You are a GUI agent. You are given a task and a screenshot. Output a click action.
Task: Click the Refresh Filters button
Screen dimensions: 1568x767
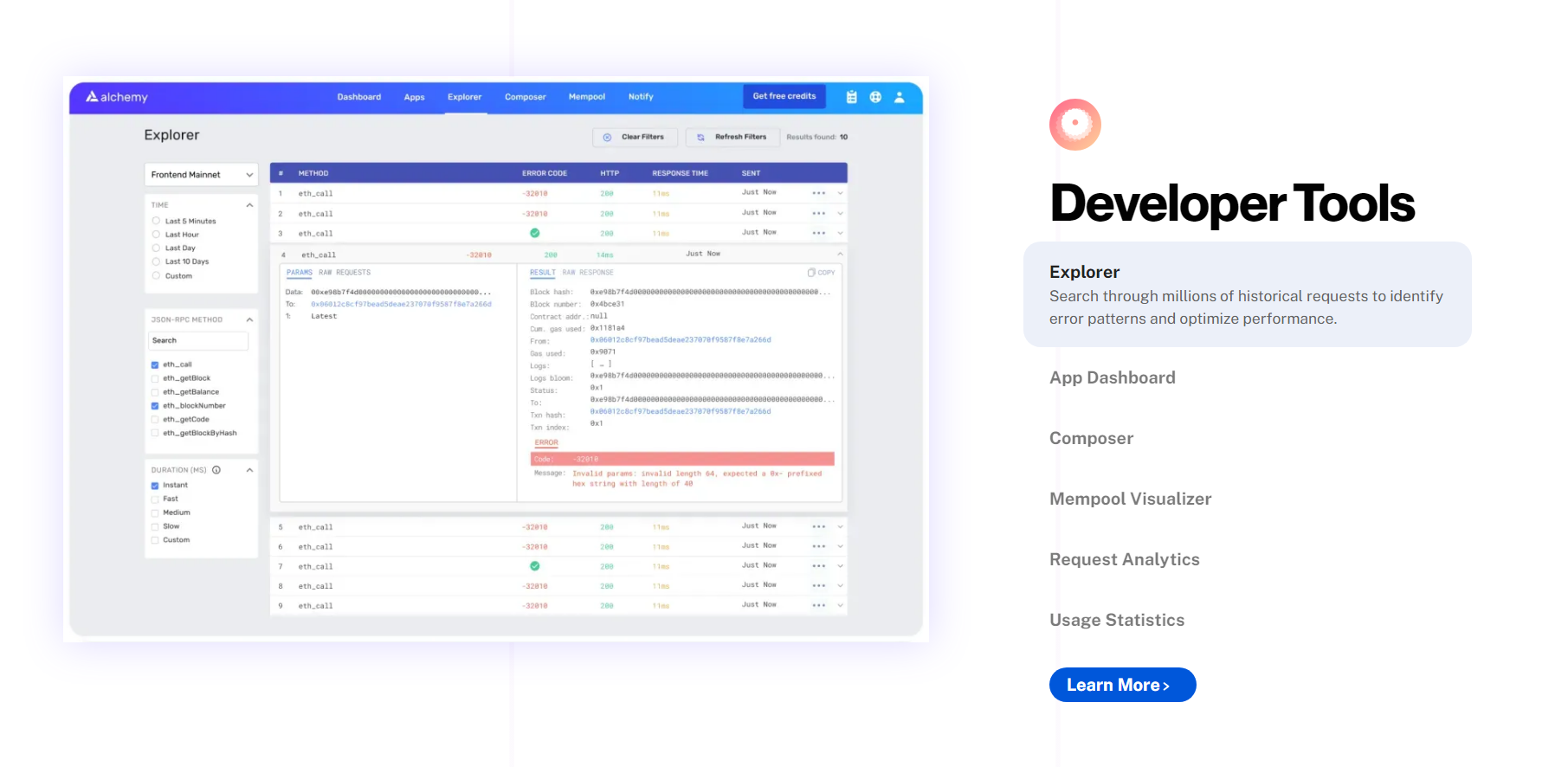[732, 137]
